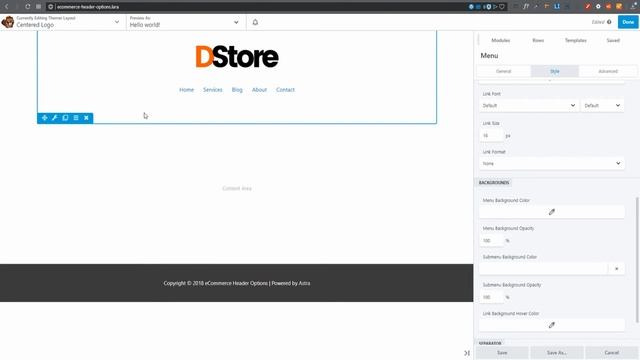Open the Link Font family dropdown
The width and height of the screenshot is (640, 360).
529,105
